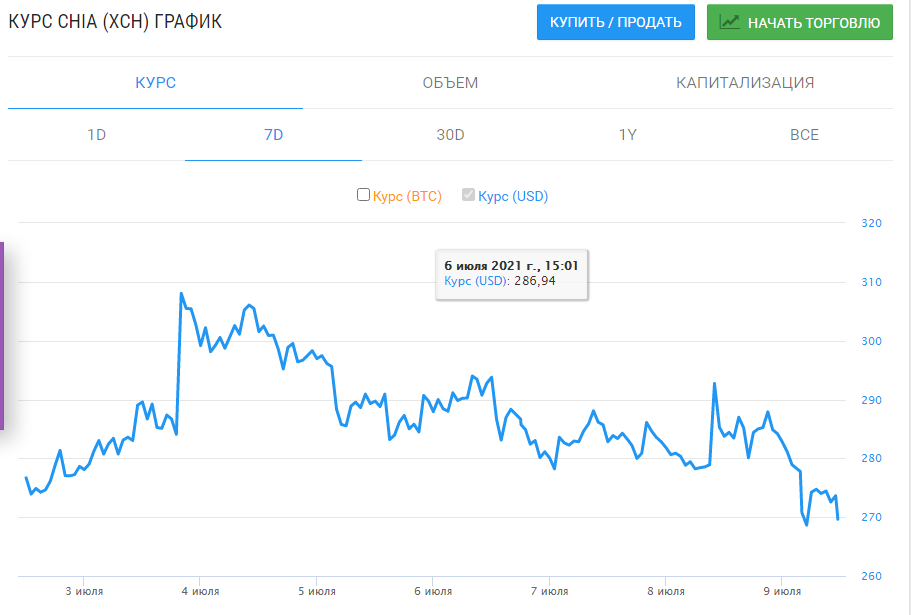Click the chart peak near 4 июля
The width and height of the screenshot is (911, 615).
[x=181, y=293]
